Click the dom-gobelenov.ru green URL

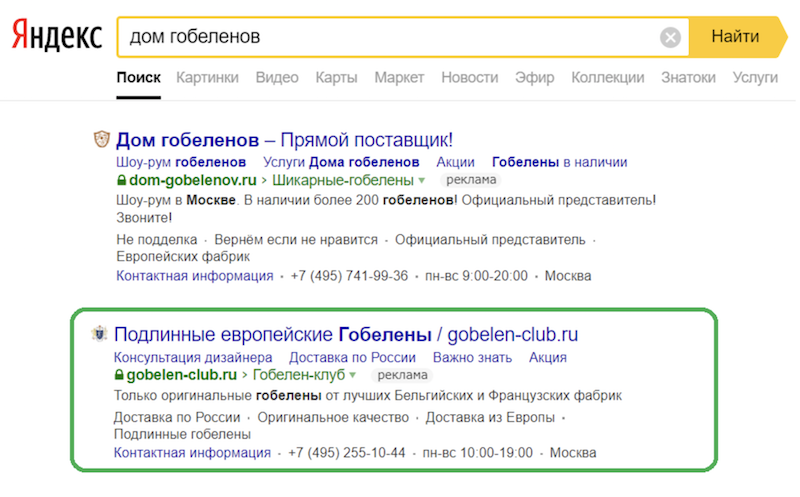(x=193, y=180)
